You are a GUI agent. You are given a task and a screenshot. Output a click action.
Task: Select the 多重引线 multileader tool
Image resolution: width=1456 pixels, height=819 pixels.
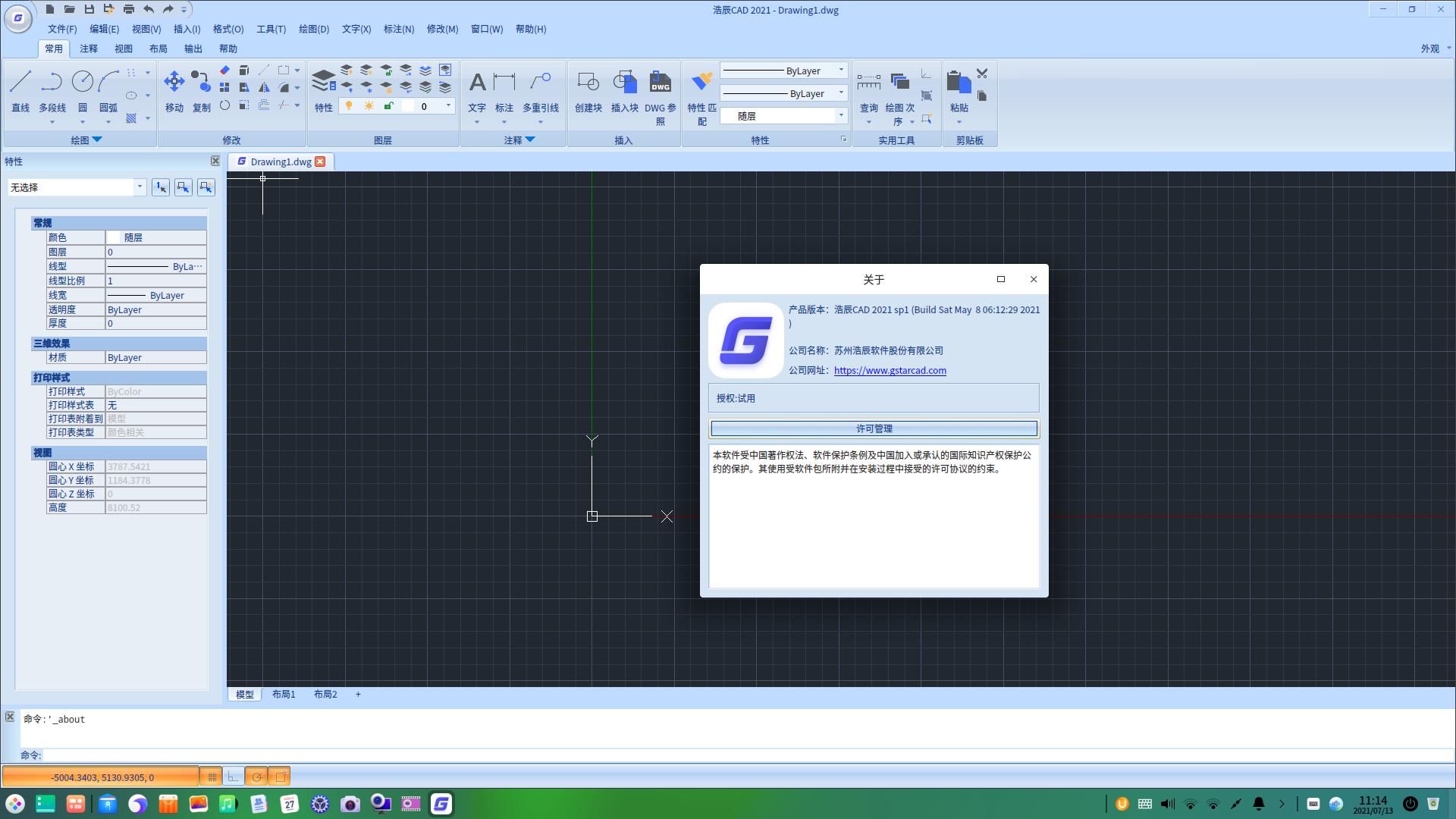click(x=541, y=91)
